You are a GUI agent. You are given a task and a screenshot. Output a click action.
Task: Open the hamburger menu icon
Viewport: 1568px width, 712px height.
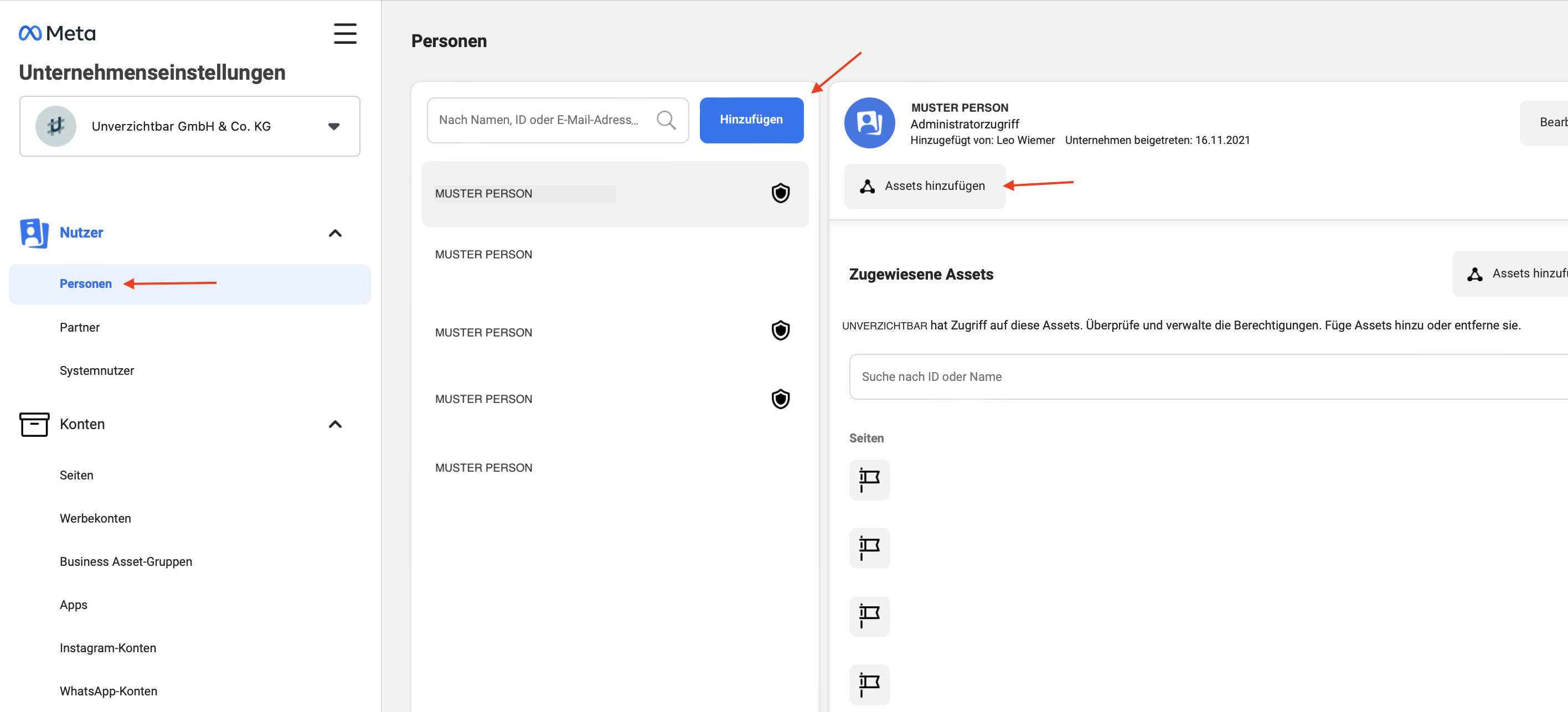[x=344, y=33]
